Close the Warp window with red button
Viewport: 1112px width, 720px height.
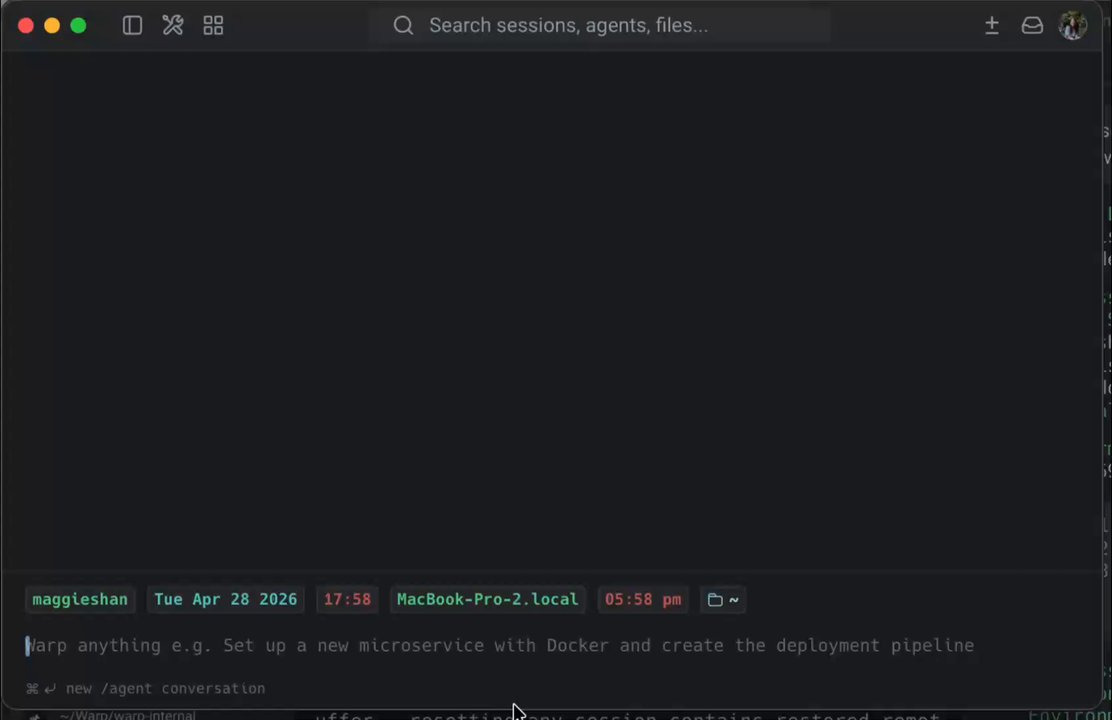tap(26, 26)
